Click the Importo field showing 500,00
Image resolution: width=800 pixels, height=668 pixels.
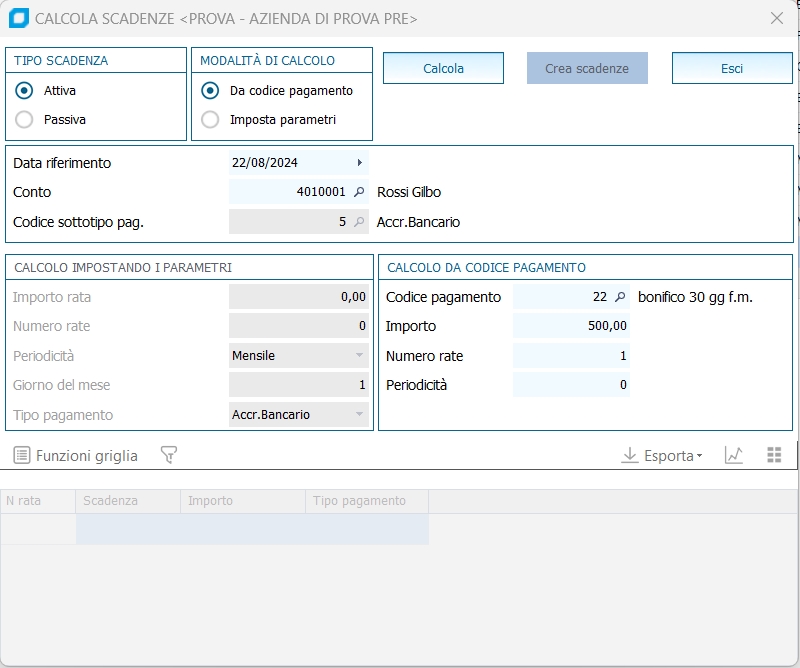[x=571, y=326]
